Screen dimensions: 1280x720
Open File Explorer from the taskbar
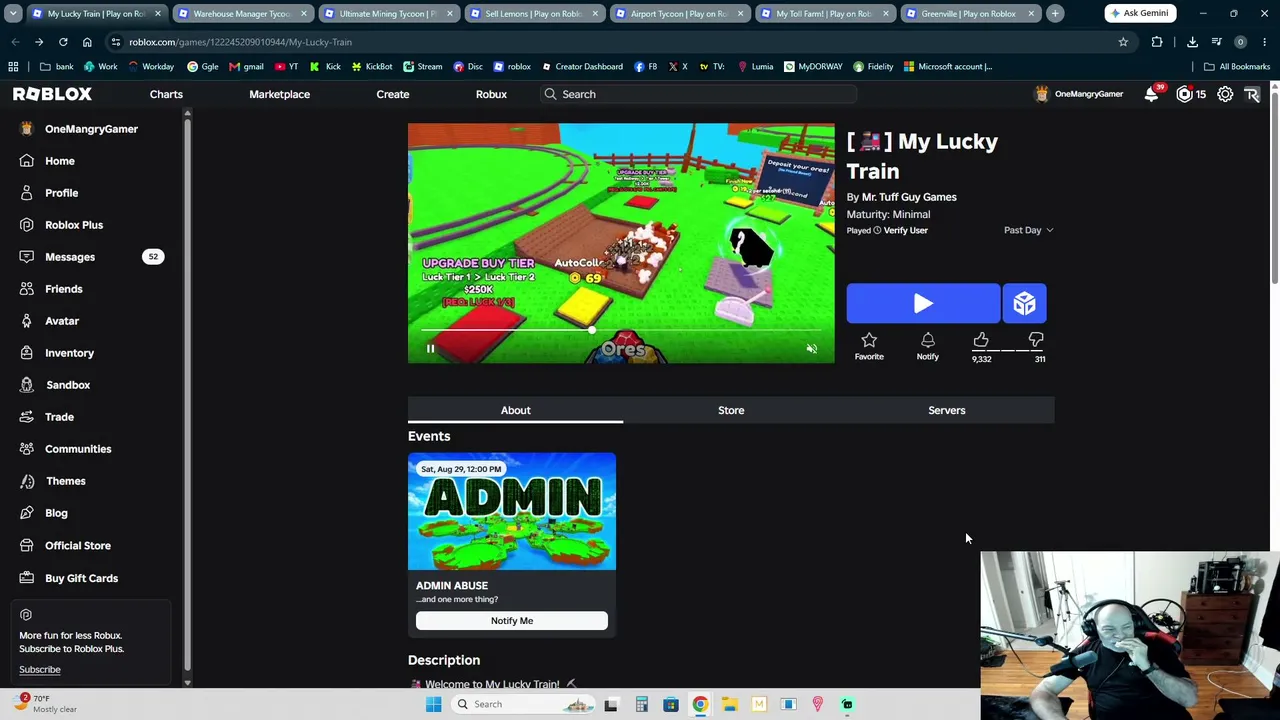729,704
